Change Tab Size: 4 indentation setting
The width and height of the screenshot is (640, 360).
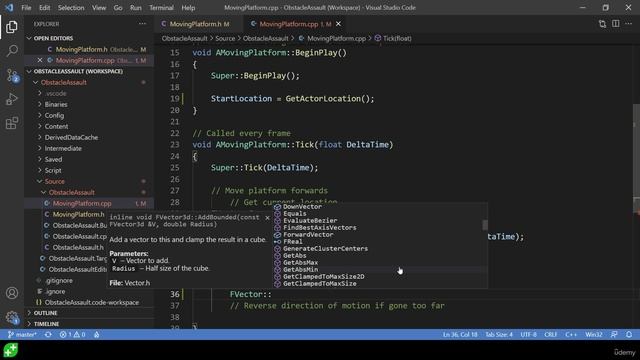point(499,334)
